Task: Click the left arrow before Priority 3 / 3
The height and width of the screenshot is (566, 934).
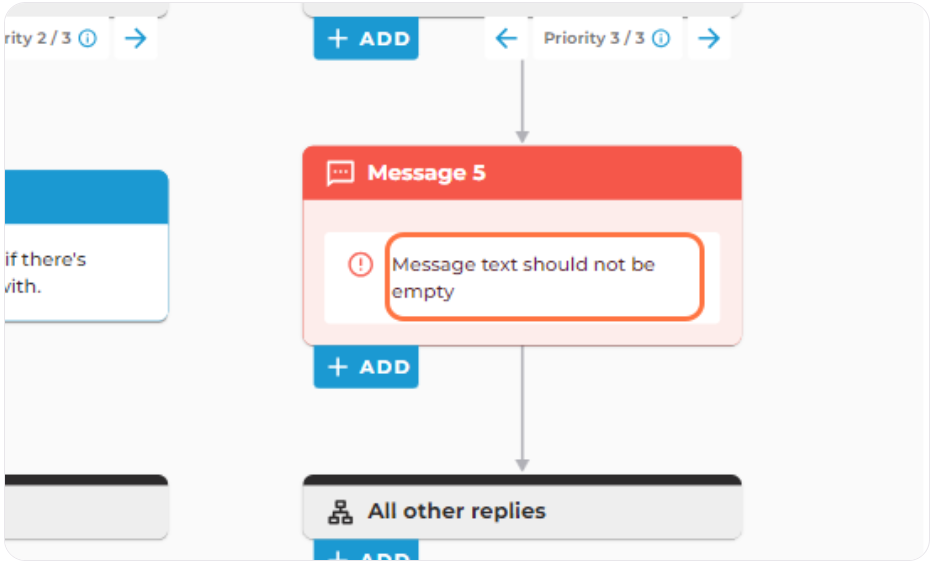Action: tap(506, 39)
